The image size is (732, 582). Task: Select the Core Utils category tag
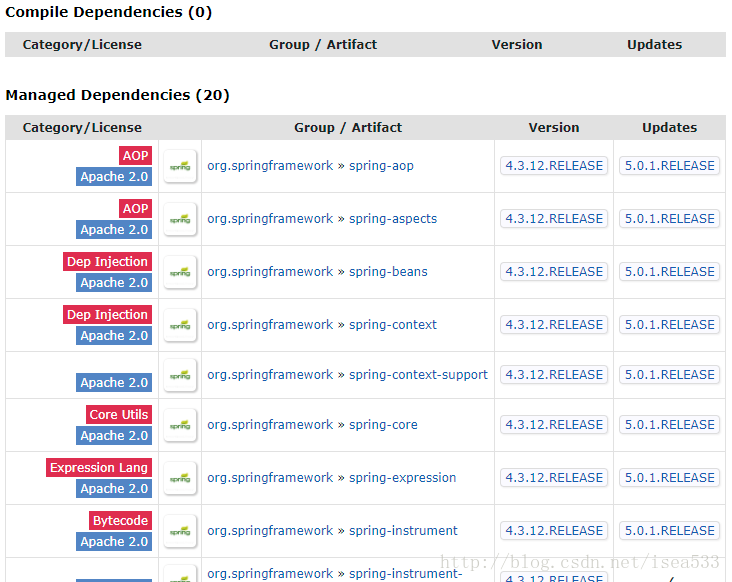coord(119,414)
